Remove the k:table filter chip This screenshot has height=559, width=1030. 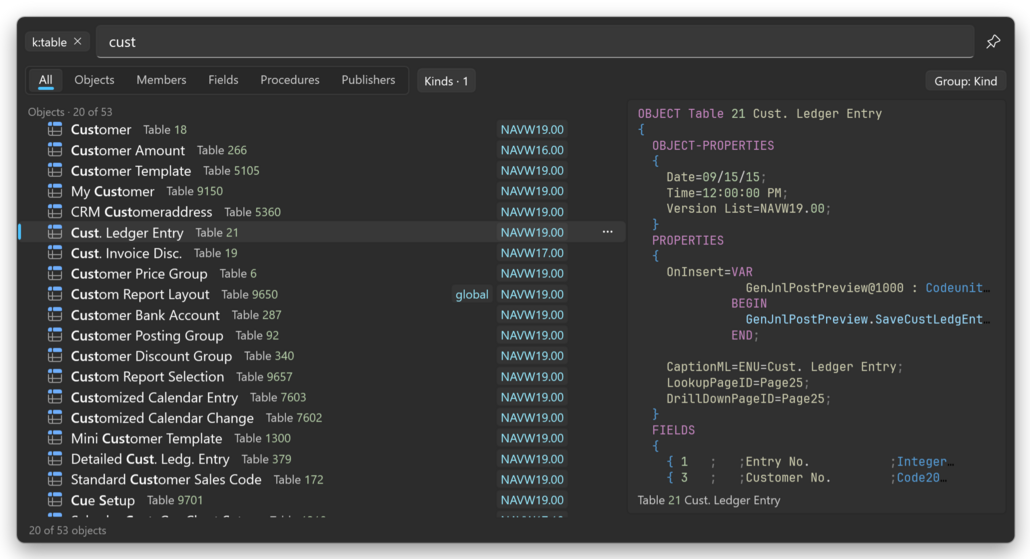78,41
